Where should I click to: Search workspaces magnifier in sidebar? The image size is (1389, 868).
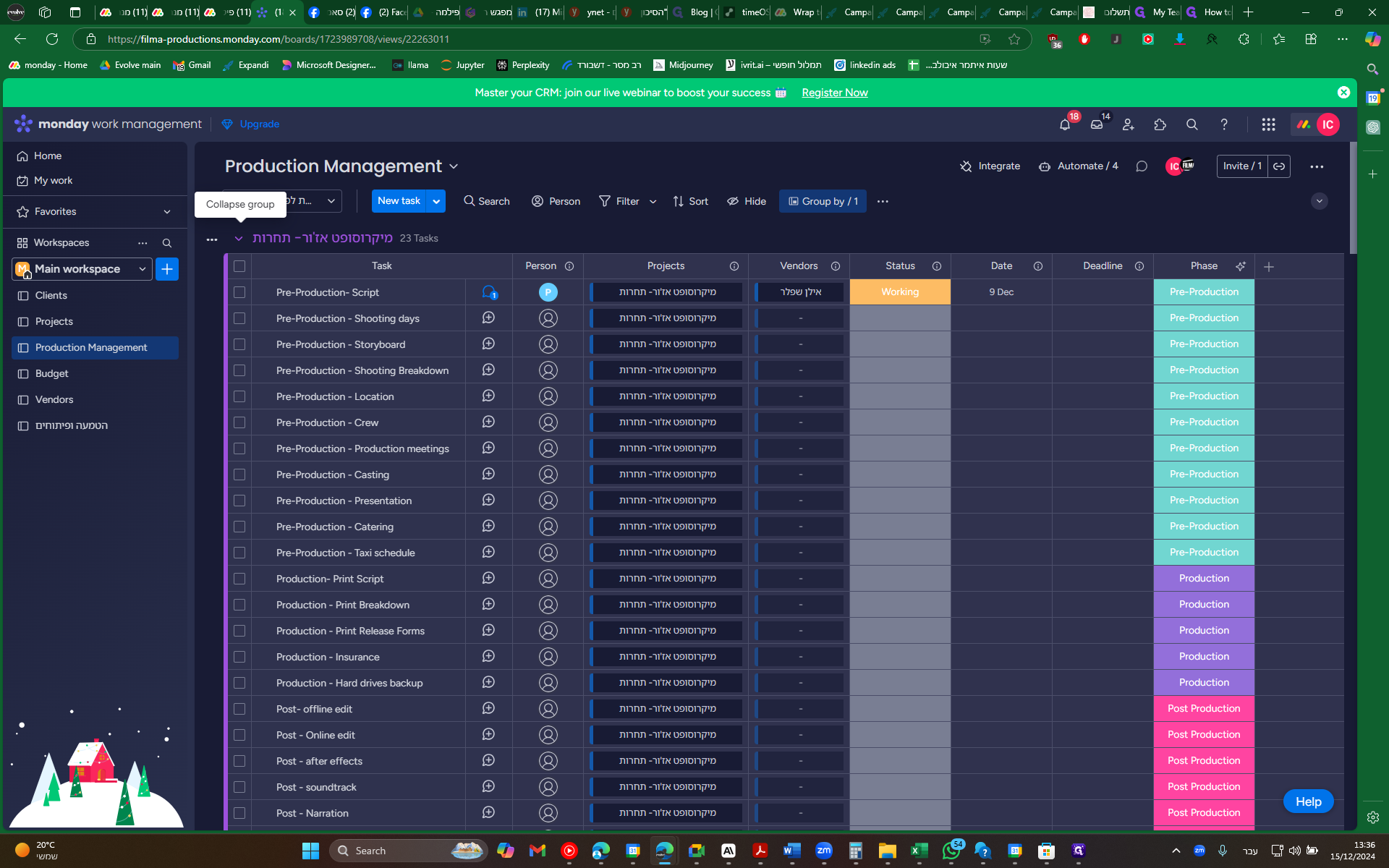click(x=167, y=243)
